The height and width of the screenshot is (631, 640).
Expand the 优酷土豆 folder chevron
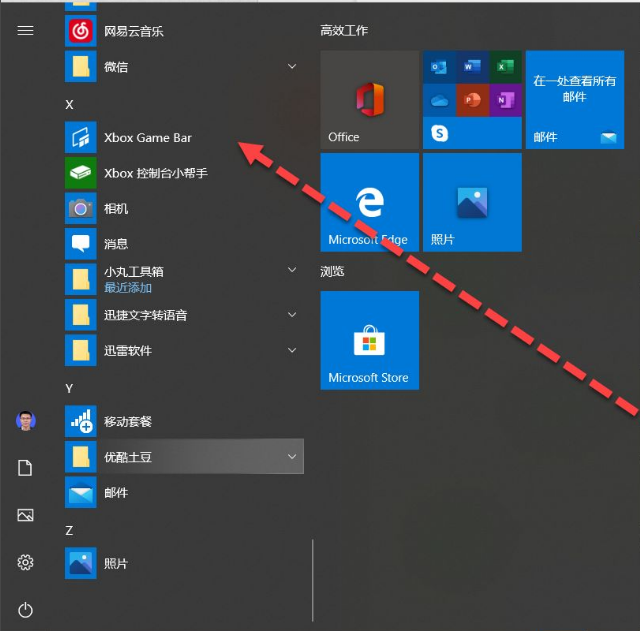click(292, 457)
